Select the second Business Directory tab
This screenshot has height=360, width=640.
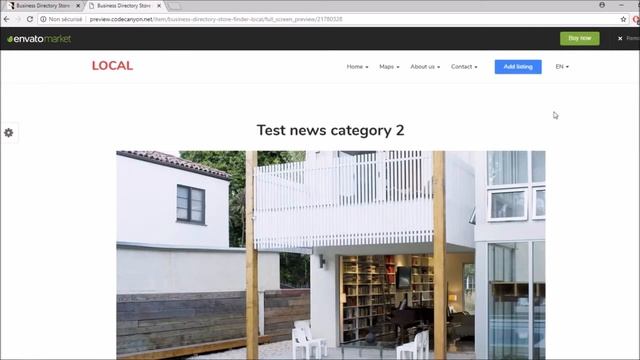pos(124,6)
